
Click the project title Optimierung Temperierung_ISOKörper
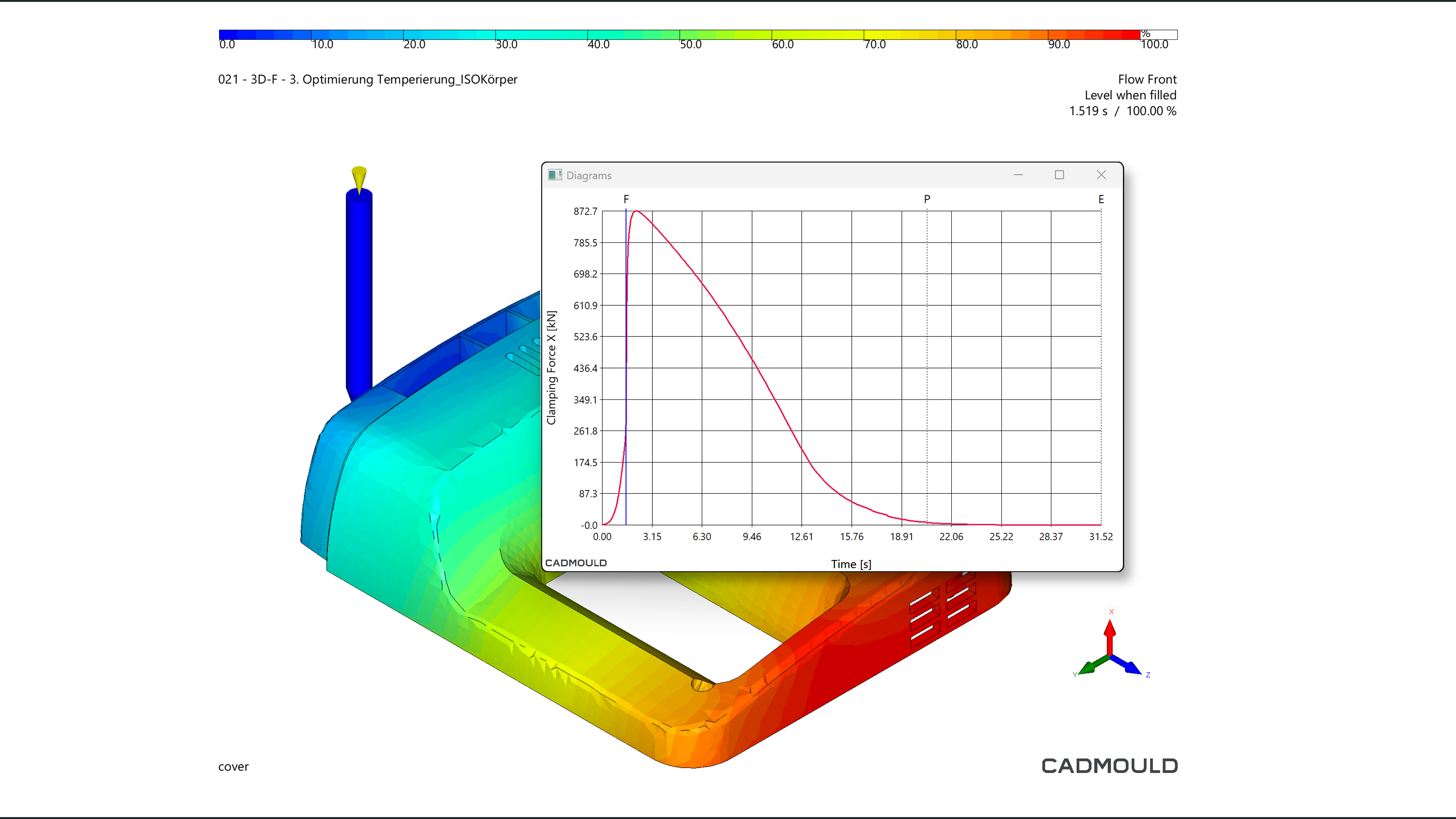(368, 80)
